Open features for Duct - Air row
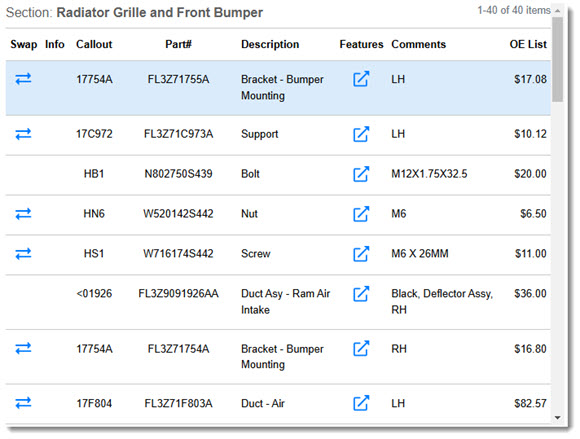This screenshot has height=439, width=580. click(x=361, y=403)
